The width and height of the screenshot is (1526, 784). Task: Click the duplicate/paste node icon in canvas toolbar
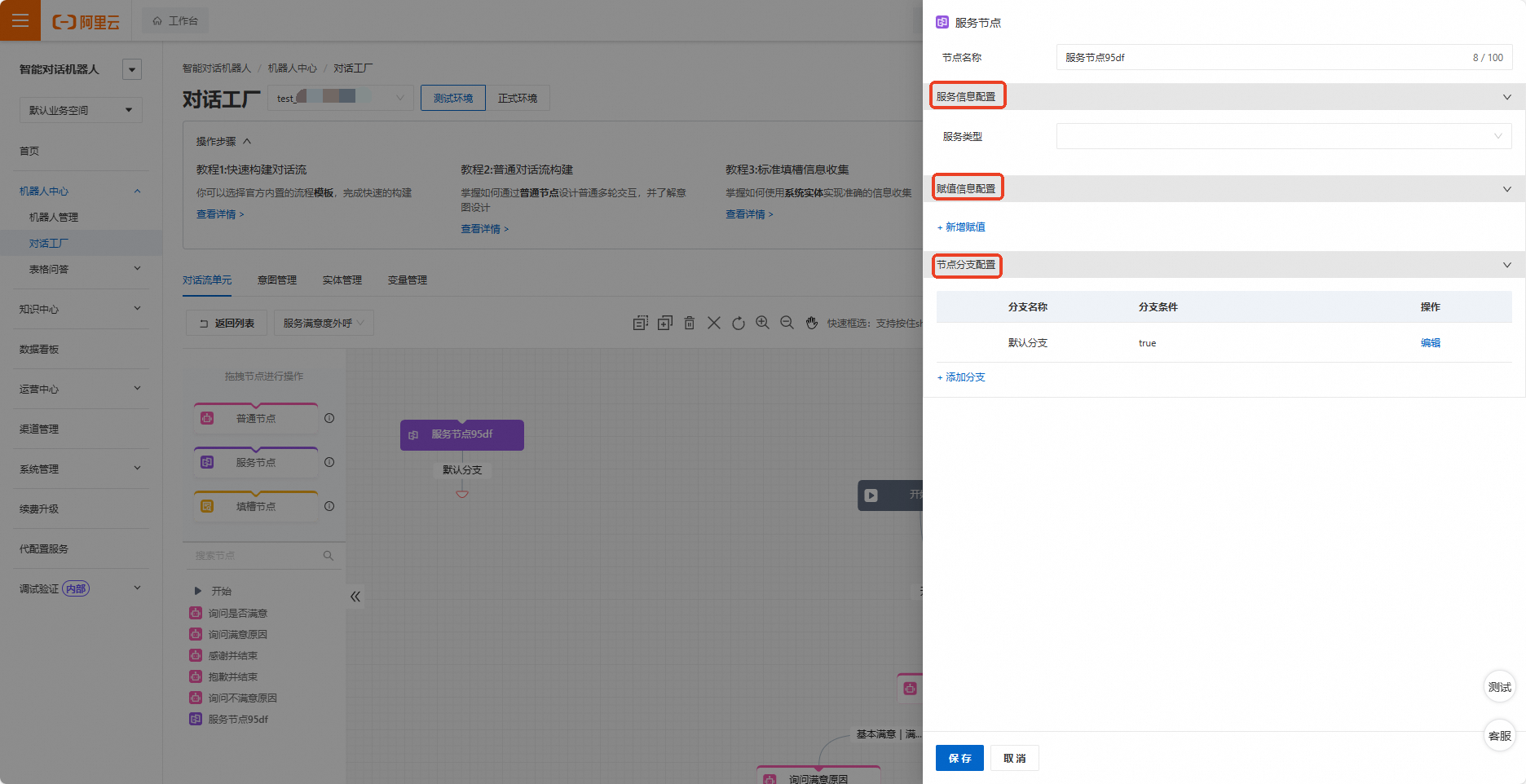coord(665,323)
